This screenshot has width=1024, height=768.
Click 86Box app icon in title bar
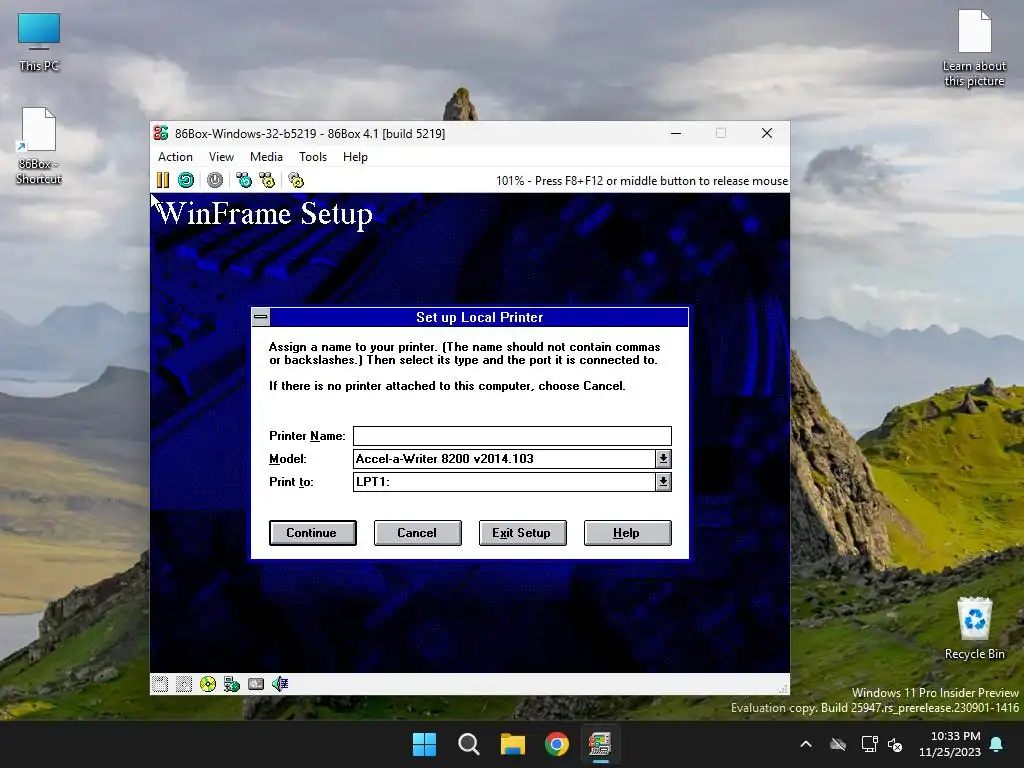(x=161, y=133)
